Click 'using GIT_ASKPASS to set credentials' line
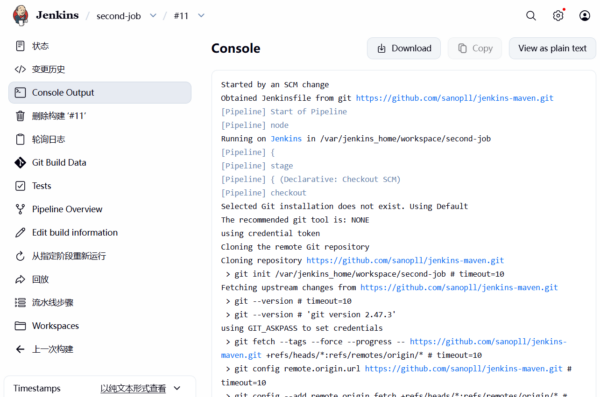Screen dimensions: 600x397 point(302,328)
